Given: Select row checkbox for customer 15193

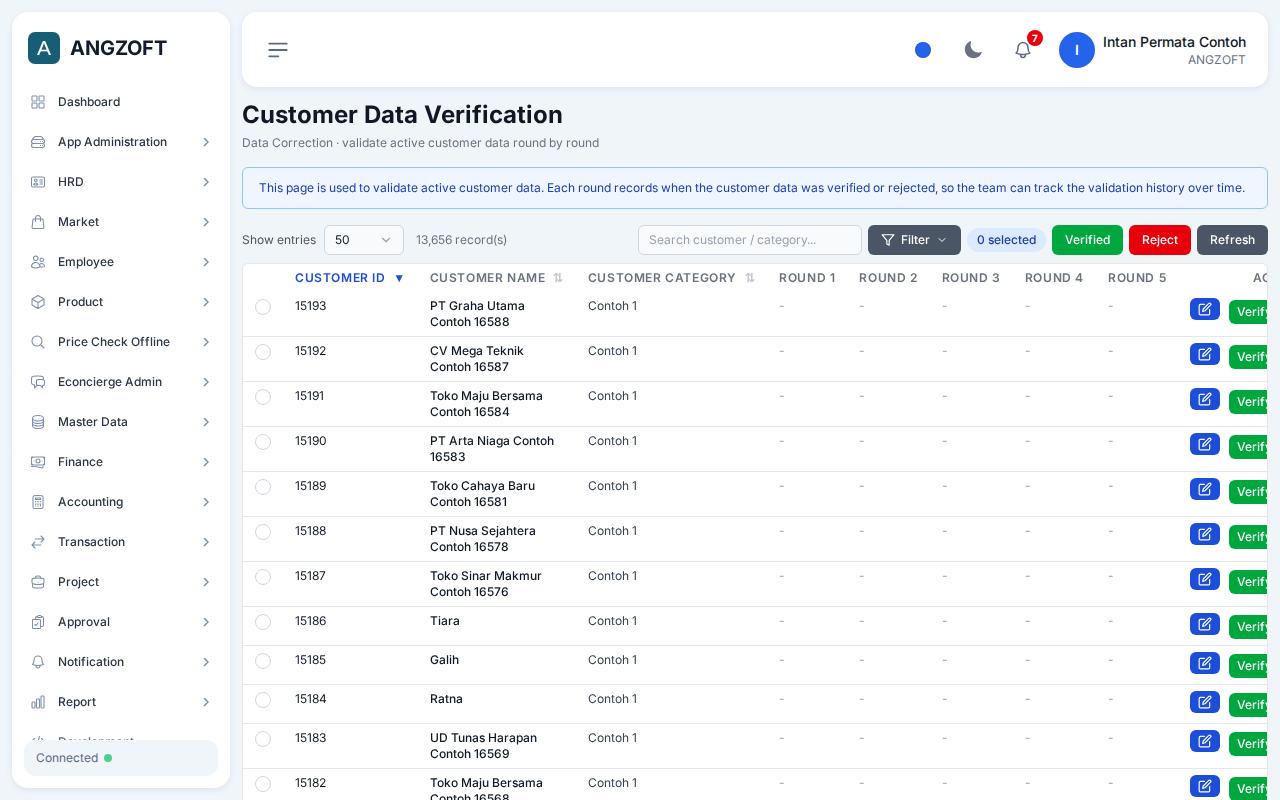Looking at the screenshot, I should coord(263,307).
